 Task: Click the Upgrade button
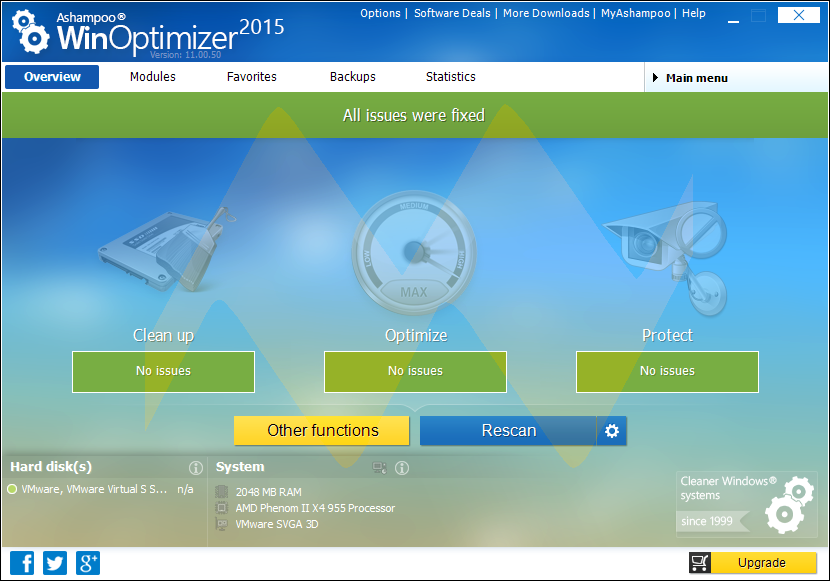[762, 562]
